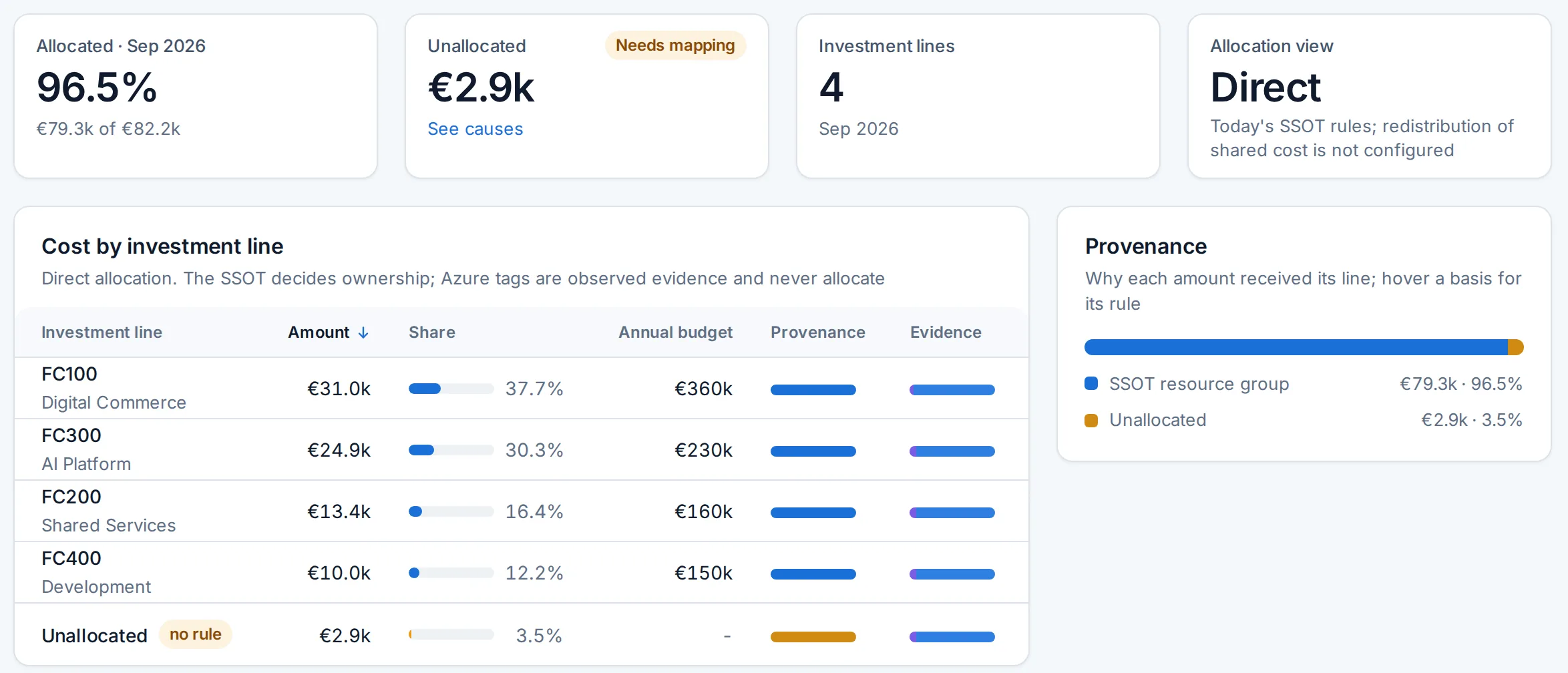
Task: Click the blue SSOT resource group legend swatch
Action: (1091, 383)
